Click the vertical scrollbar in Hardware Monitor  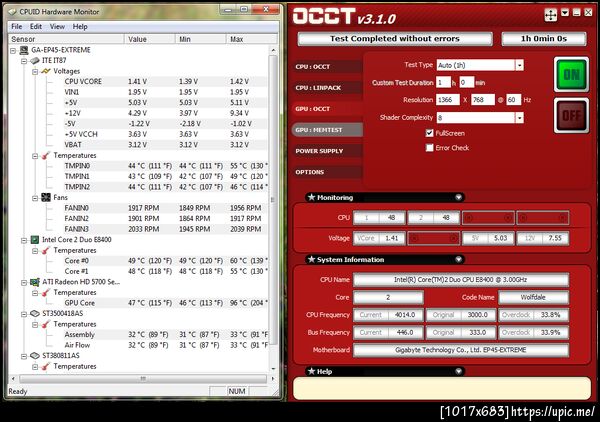coord(273,200)
